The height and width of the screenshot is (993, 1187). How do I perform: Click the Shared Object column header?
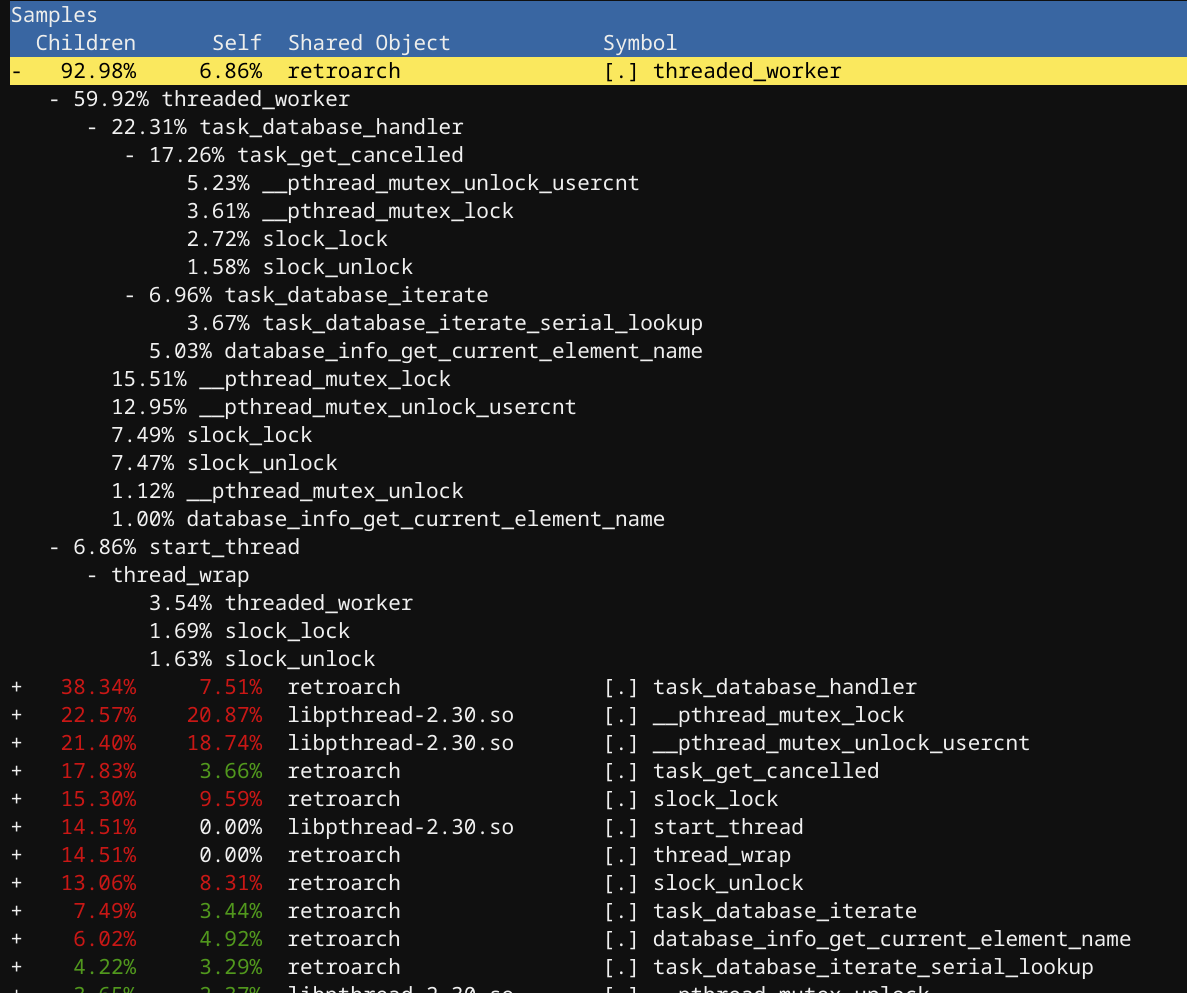(369, 43)
